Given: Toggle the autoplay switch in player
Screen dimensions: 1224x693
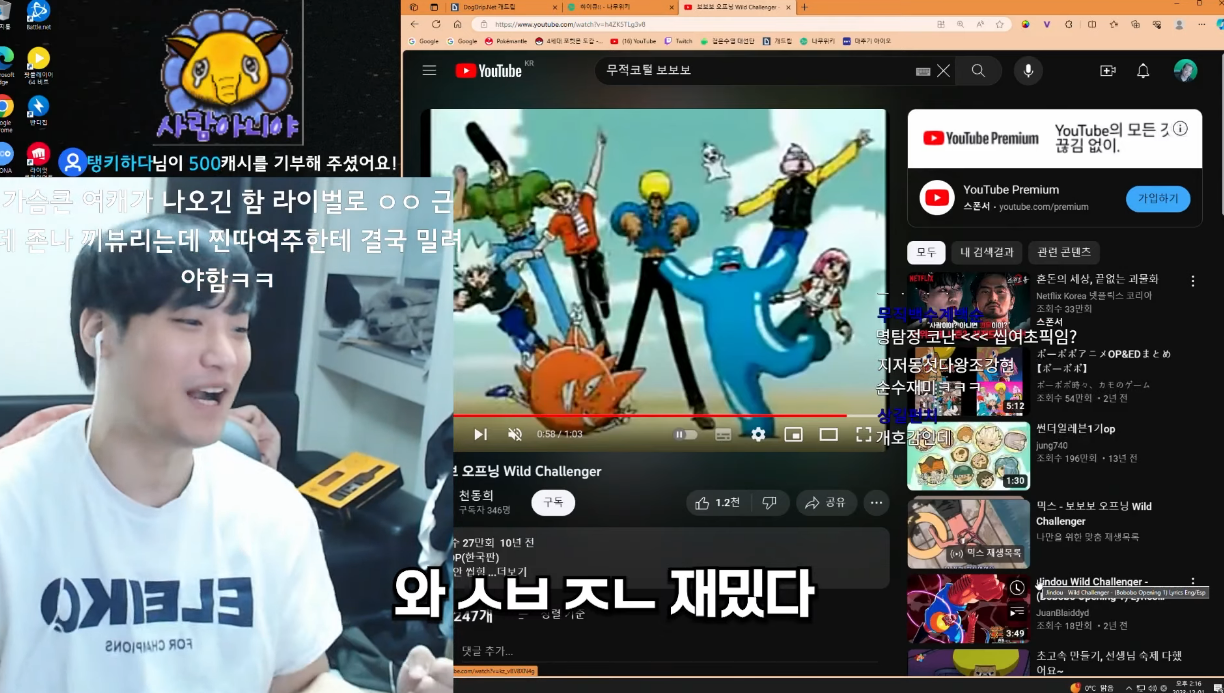Looking at the screenshot, I should 685,434.
